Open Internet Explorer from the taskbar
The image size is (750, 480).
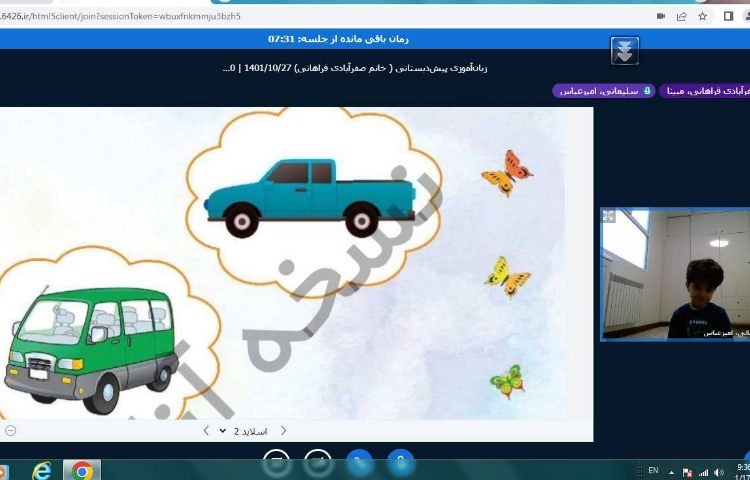coord(43,471)
